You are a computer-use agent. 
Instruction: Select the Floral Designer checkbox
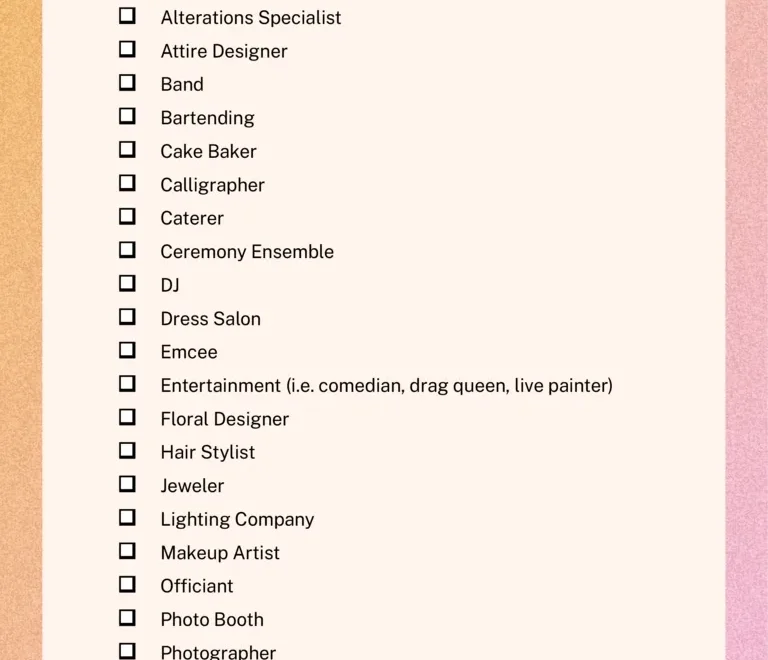click(127, 417)
